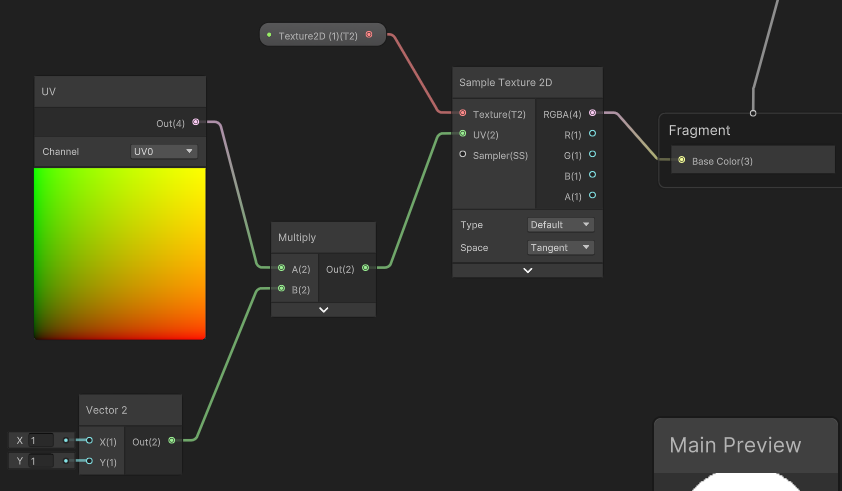Select the UV node title bar
The width and height of the screenshot is (842, 491).
click(120, 91)
